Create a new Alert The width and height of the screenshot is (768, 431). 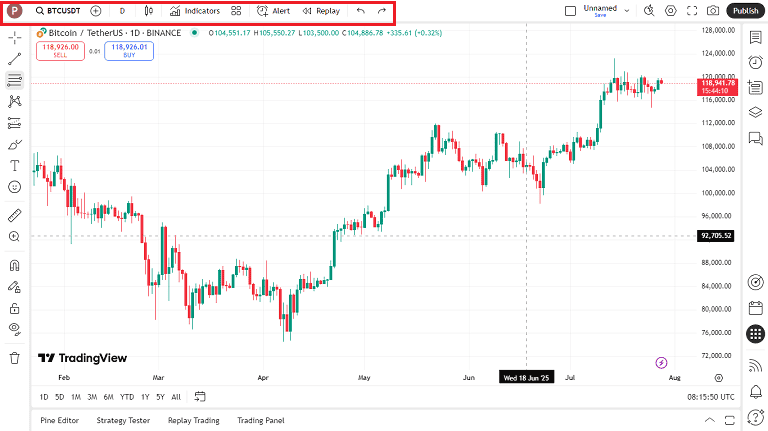(x=273, y=11)
